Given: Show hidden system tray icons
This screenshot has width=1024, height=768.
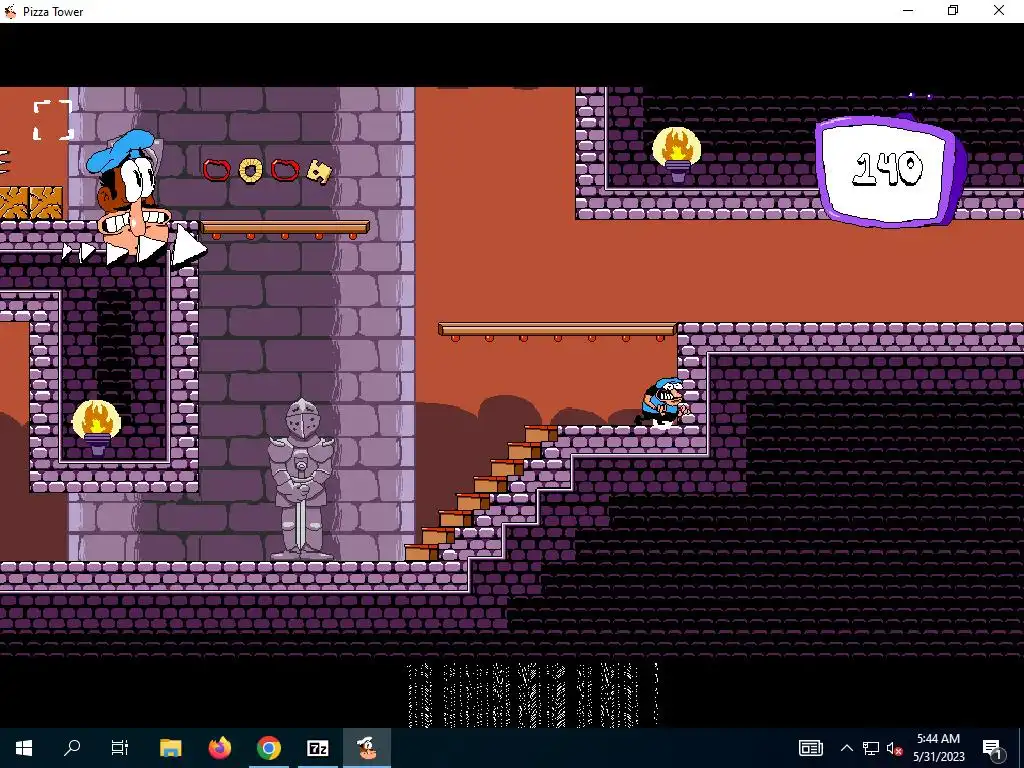Looking at the screenshot, I should pyautogui.click(x=846, y=748).
